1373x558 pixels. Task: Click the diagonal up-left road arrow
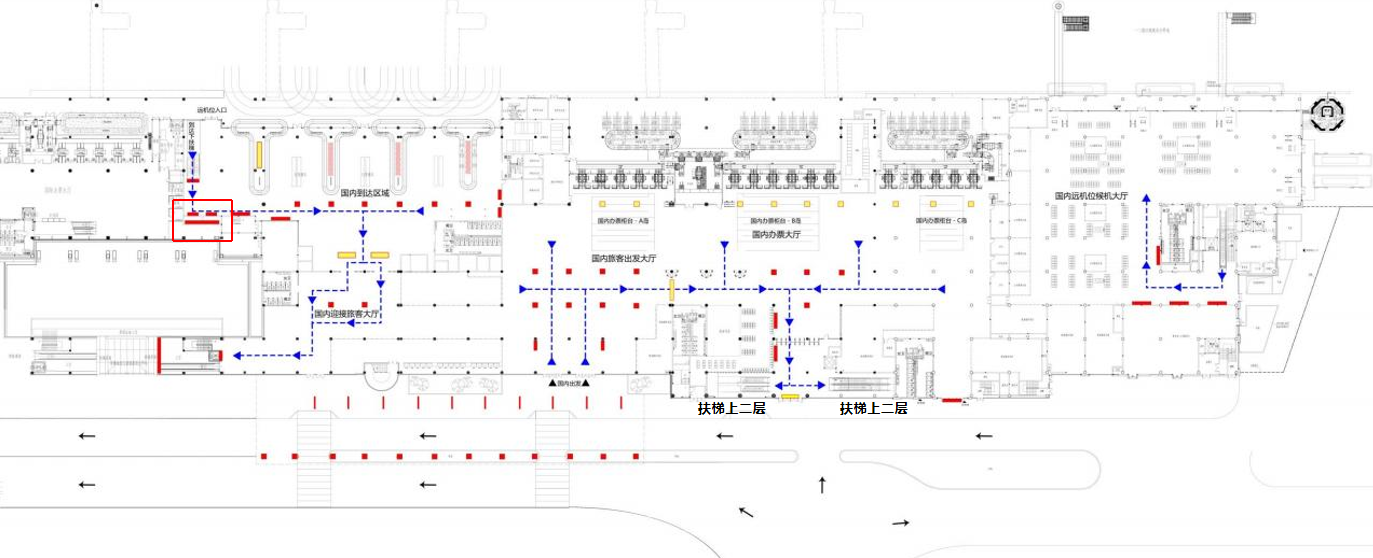click(746, 512)
